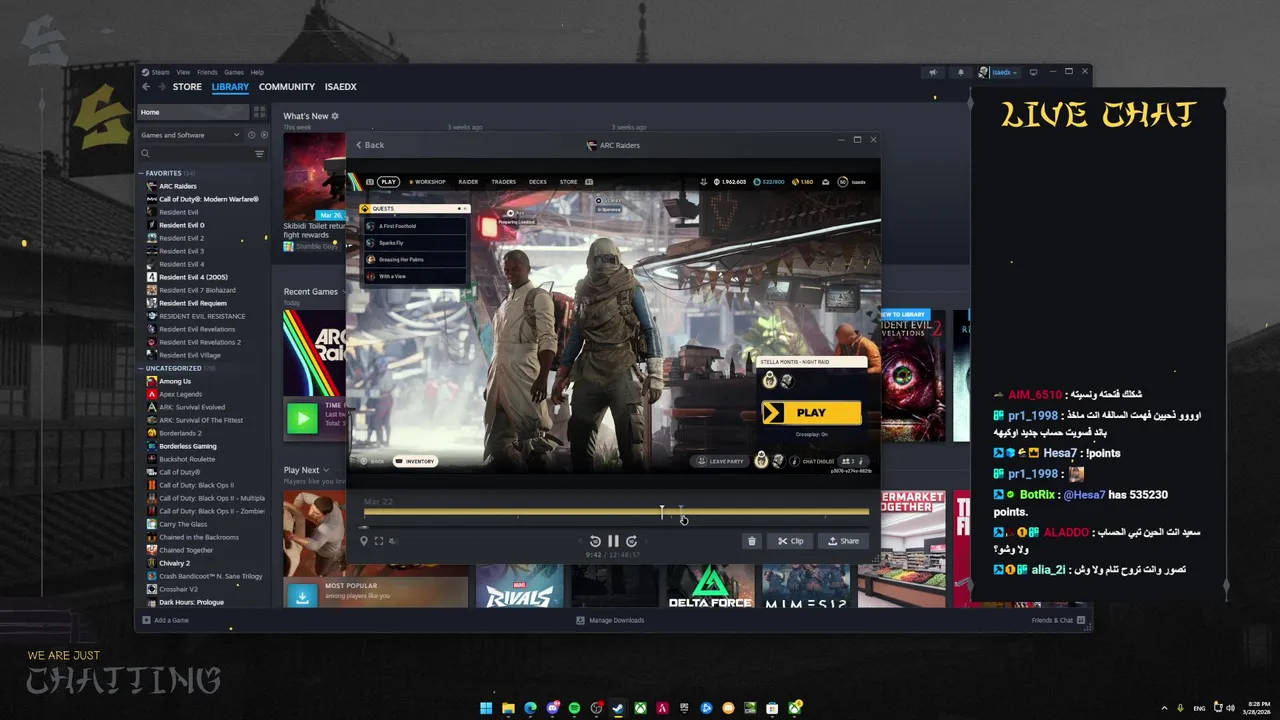Screen dimensions: 1280x720
Task: Select ARC Raiders in favorites list
Action: (178, 186)
